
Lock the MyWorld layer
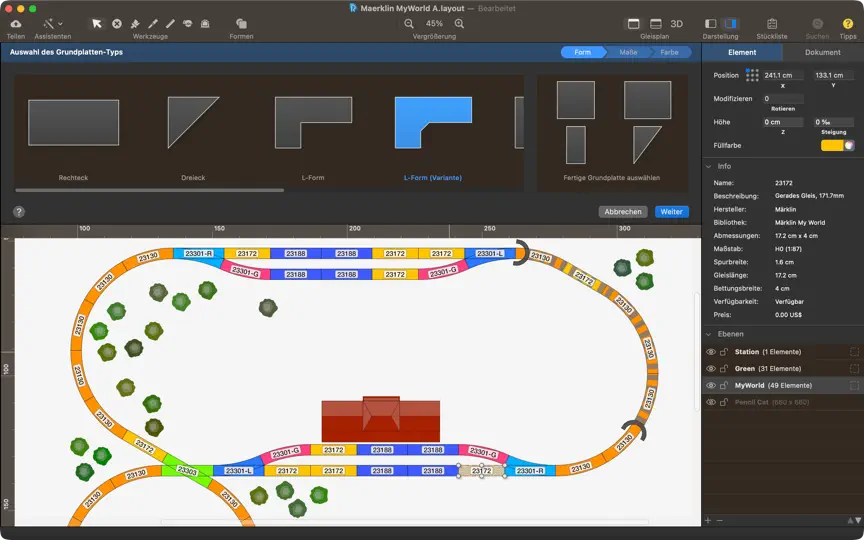pos(724,385)
